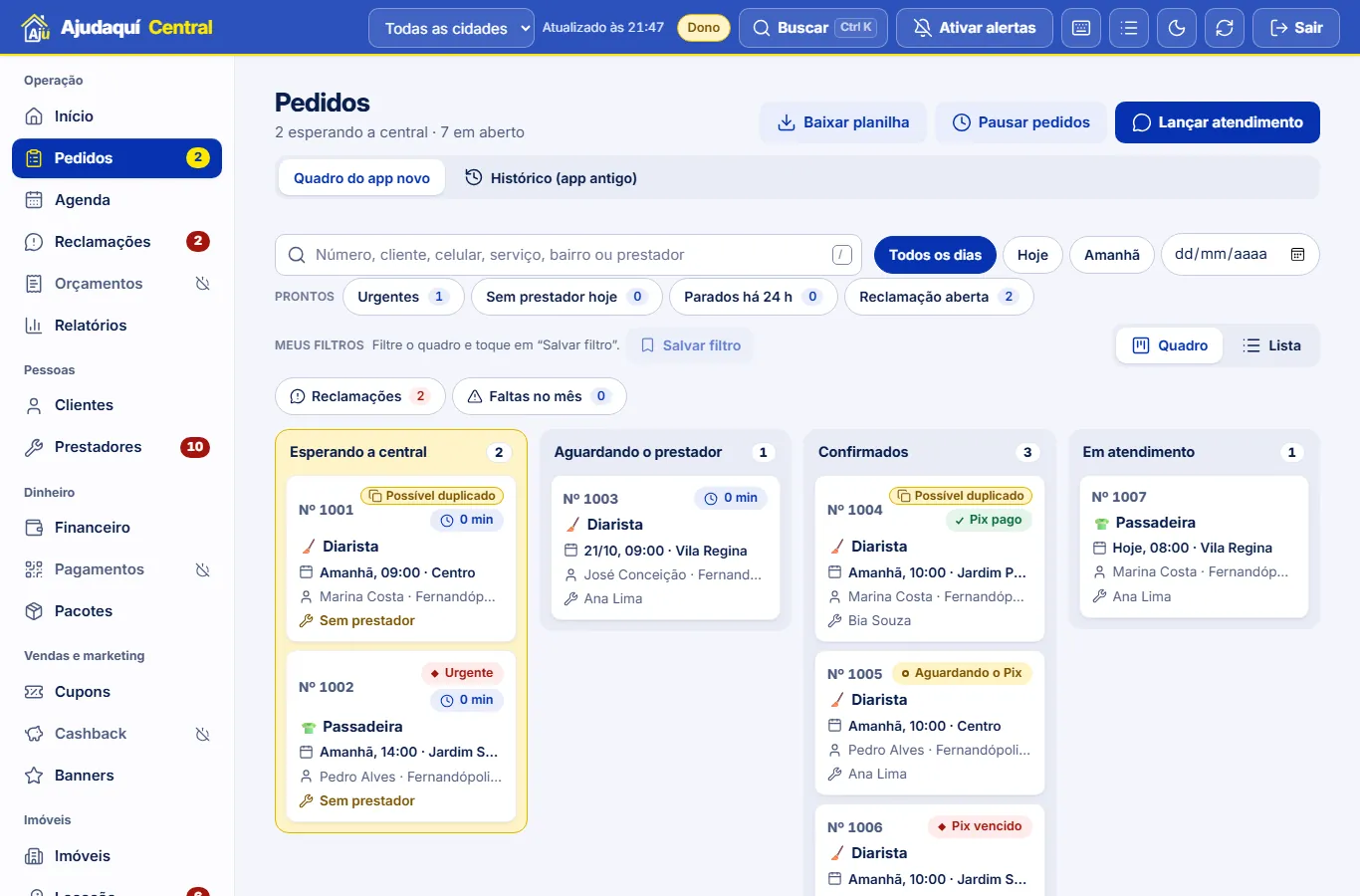The width and height of the screenshot is (1360, 896).
Task: Click the muted bell icon beside Pagamentos
Action: (x=202, y=569)
